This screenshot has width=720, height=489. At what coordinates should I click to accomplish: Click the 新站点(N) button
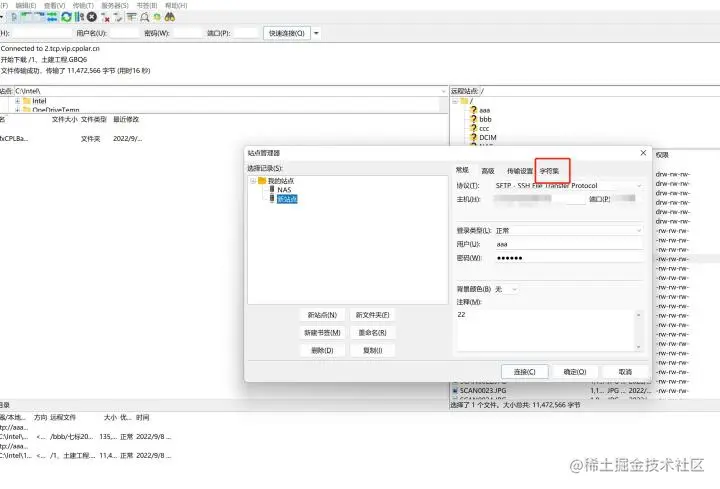point(322,315)
